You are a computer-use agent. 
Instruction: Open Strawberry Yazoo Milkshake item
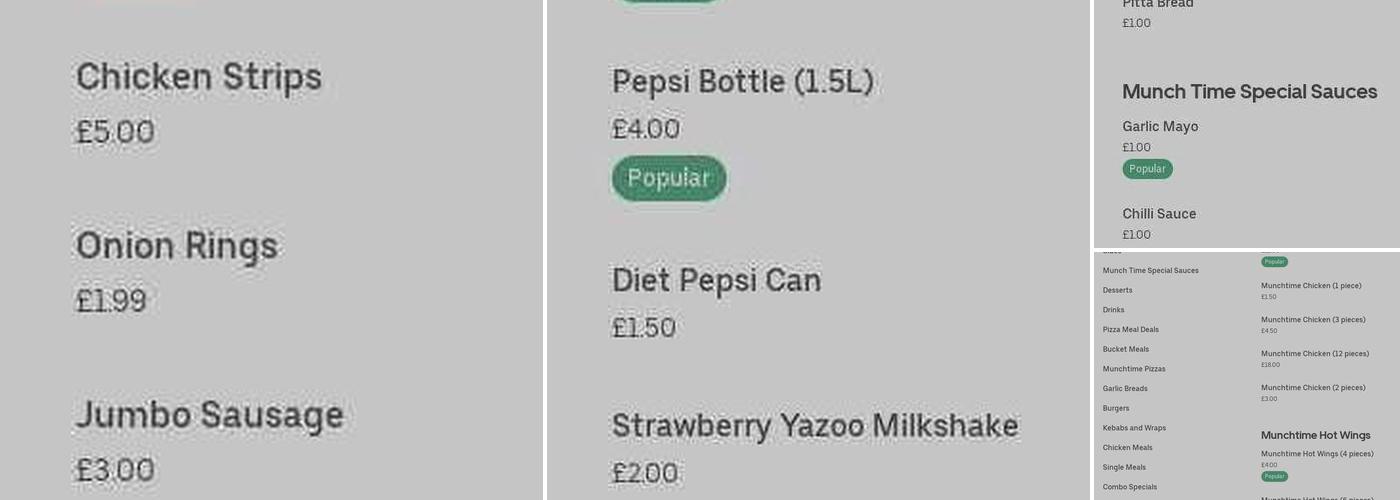click(x=814, y=427)
